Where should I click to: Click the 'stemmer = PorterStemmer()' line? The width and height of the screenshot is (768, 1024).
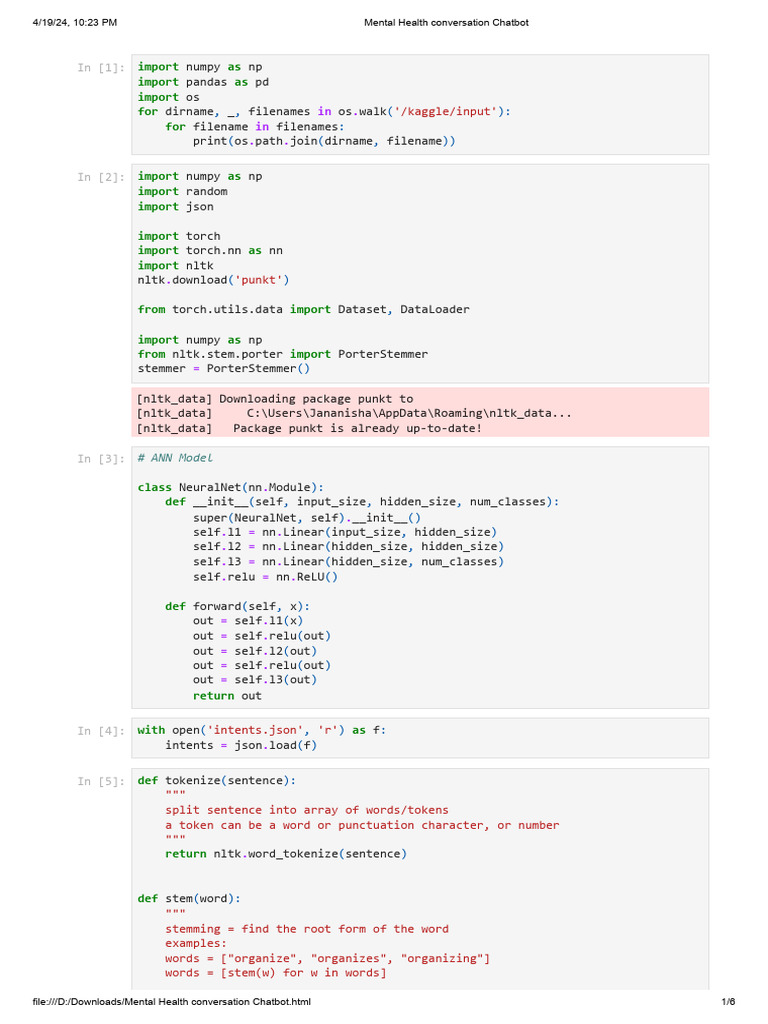click(x=224, y=369)
